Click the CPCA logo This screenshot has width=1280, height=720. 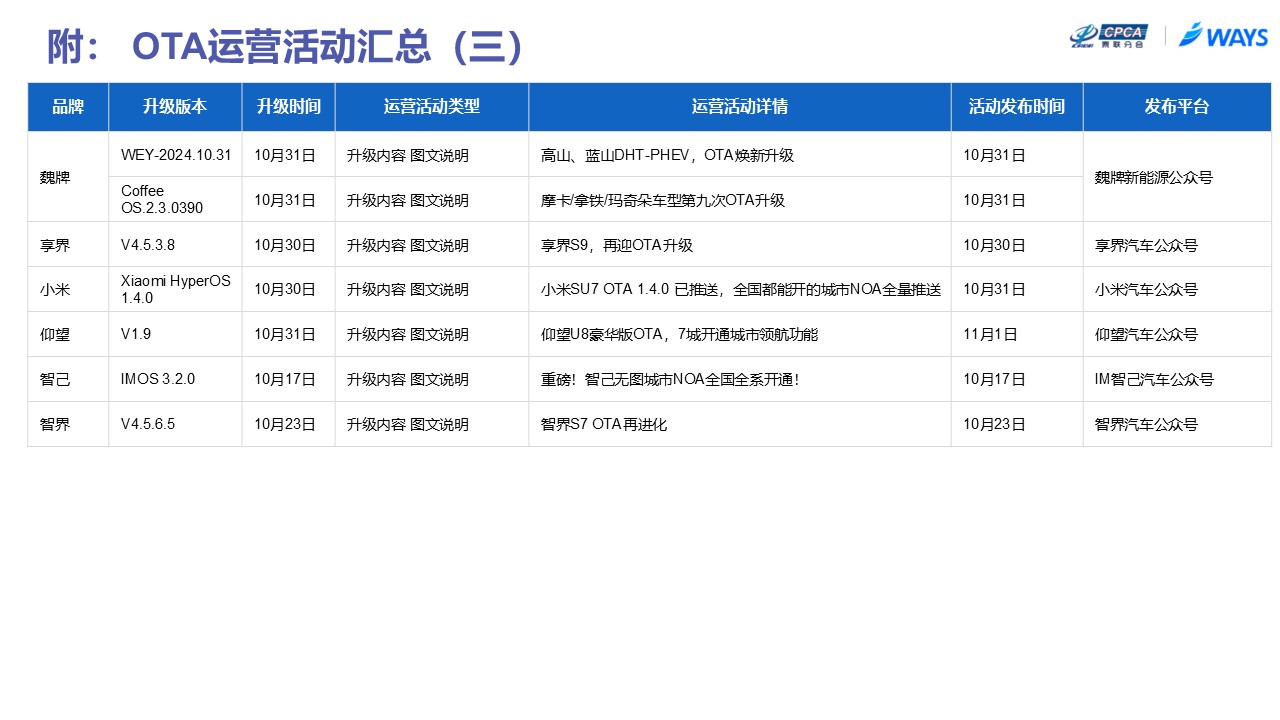coord(1108,36)
